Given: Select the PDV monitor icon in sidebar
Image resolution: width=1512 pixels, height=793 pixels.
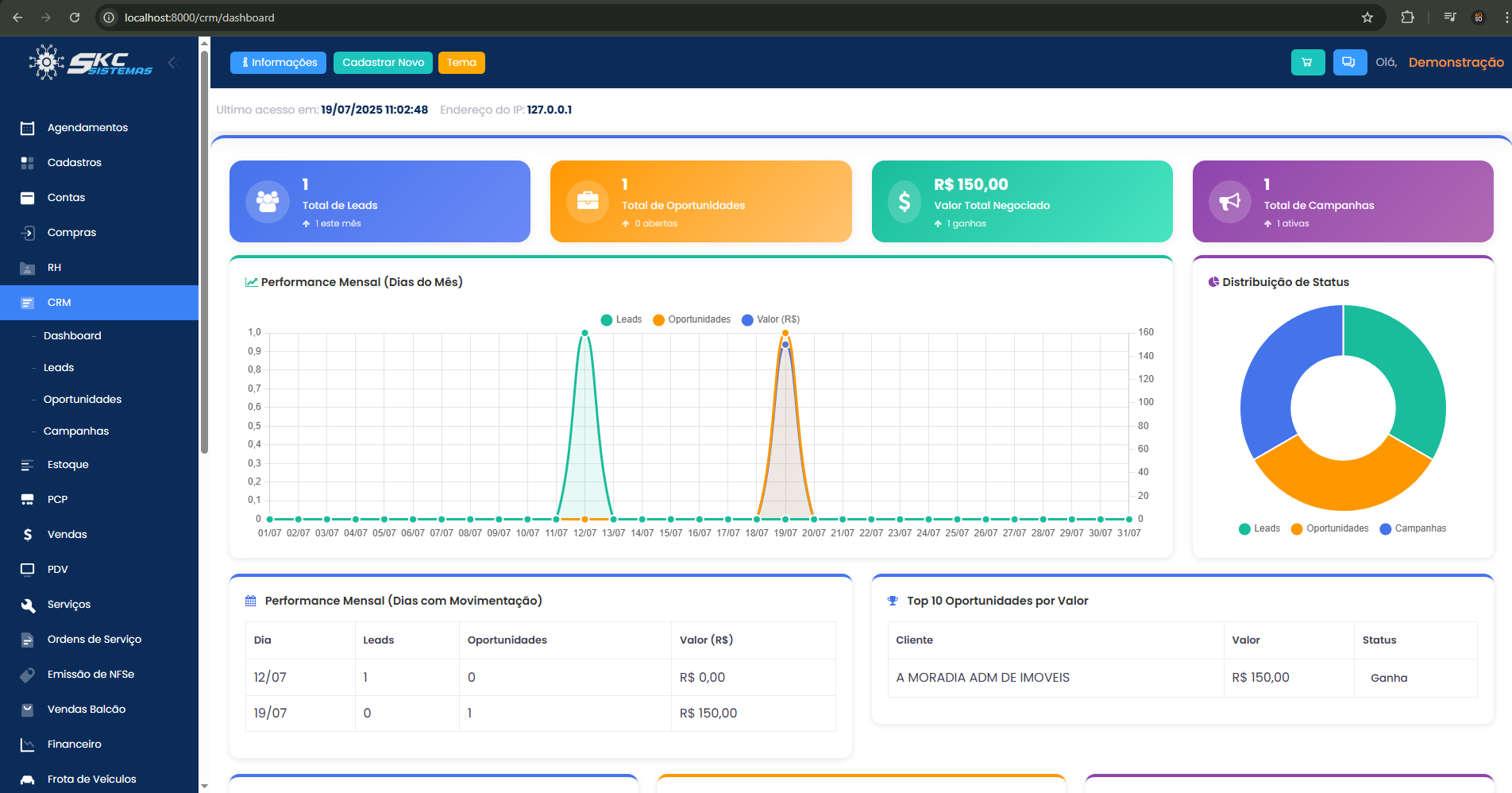Looking at the screenshot, I should pyautogui.click(x=26, y=569).
